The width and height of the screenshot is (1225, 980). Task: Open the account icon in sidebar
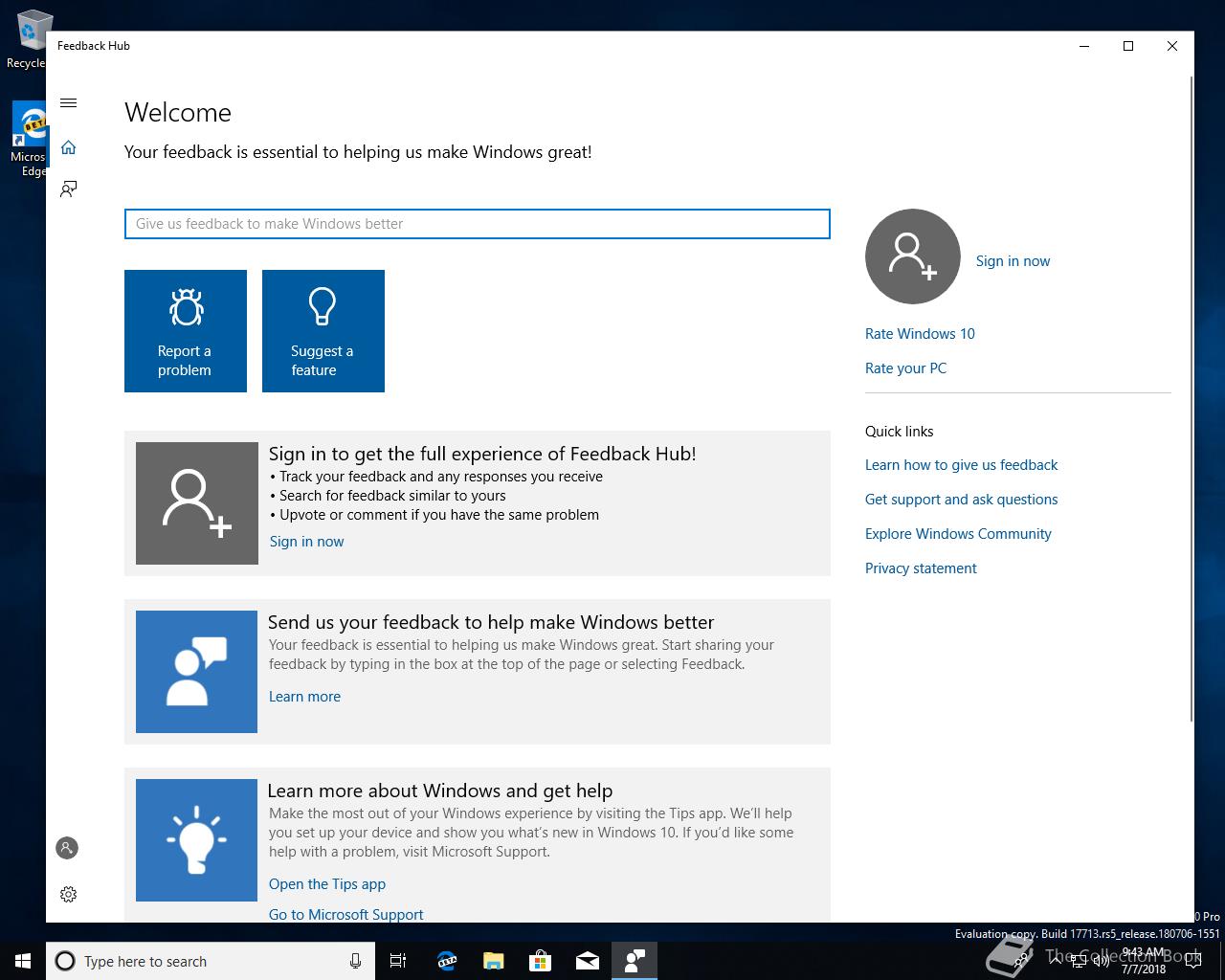coord(67,848)
